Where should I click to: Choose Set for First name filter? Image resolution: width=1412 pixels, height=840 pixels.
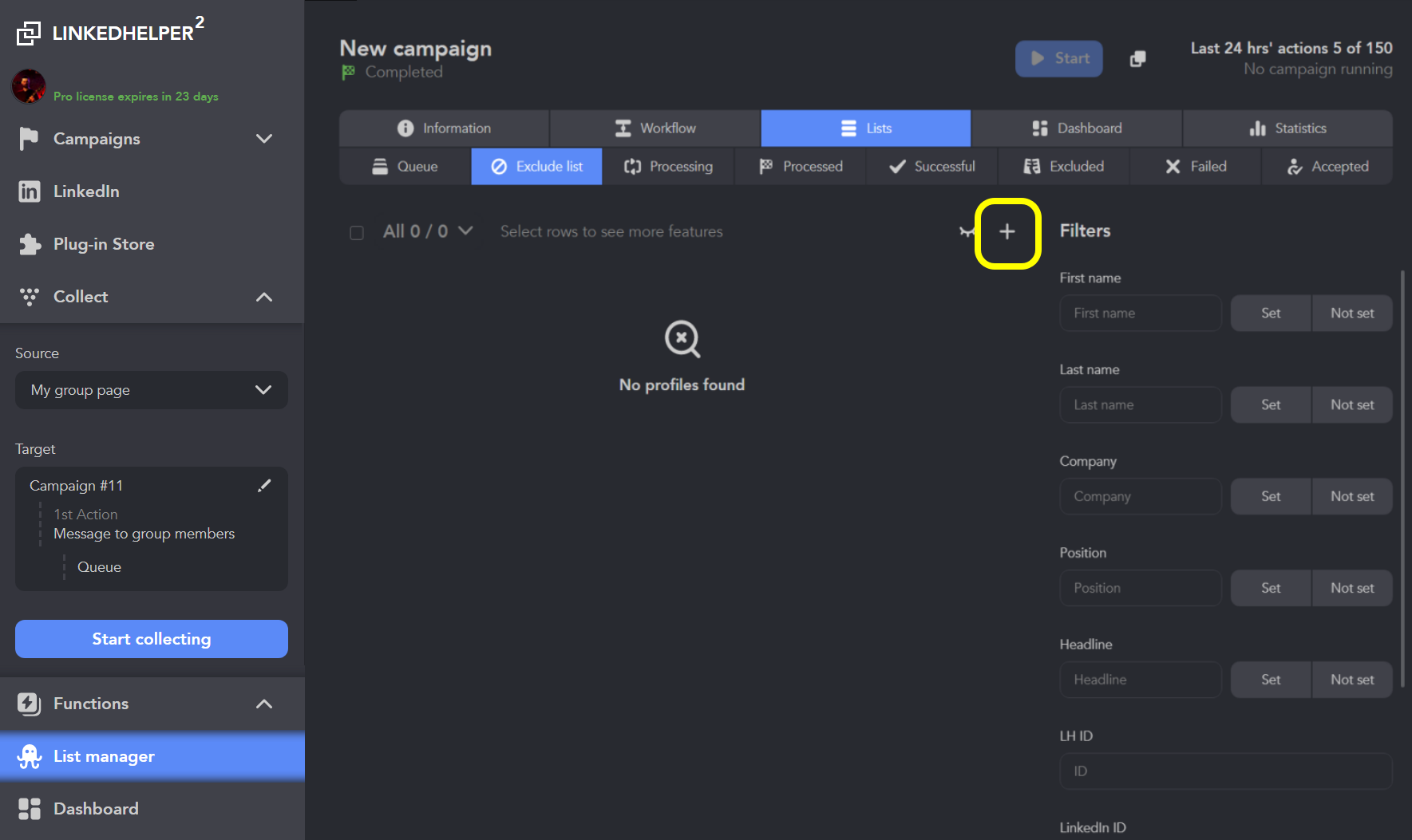point(1271,314)
